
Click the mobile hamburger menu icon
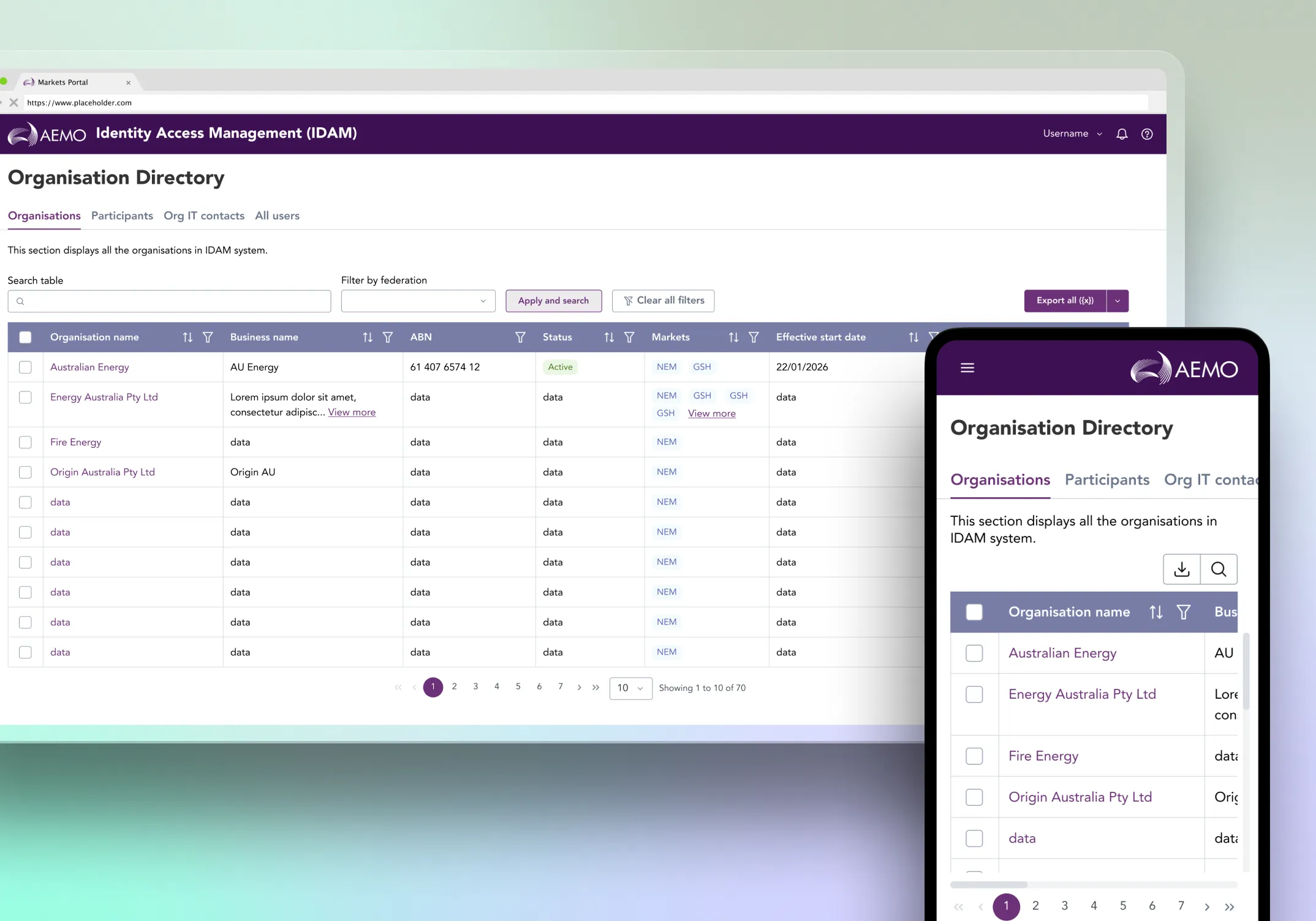click(x=967, y=367)
